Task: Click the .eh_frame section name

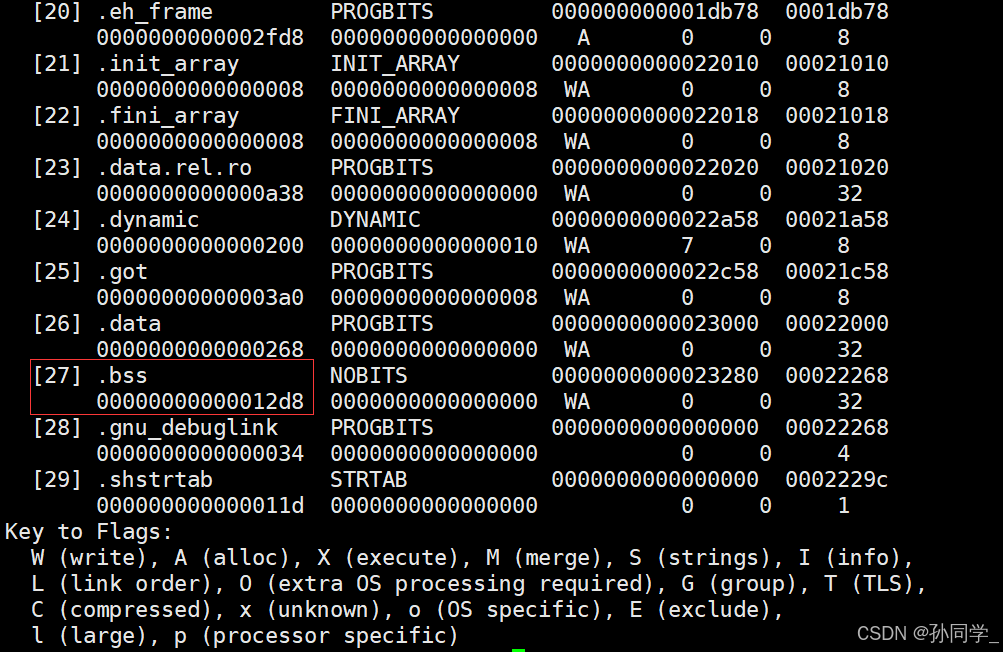Action: pyautogui.click(x=154, y=12)
